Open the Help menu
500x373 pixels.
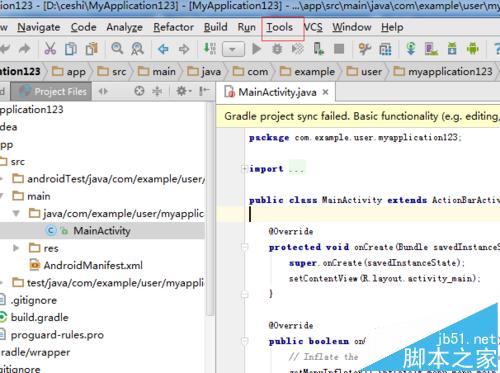click(x=392, y=27)
